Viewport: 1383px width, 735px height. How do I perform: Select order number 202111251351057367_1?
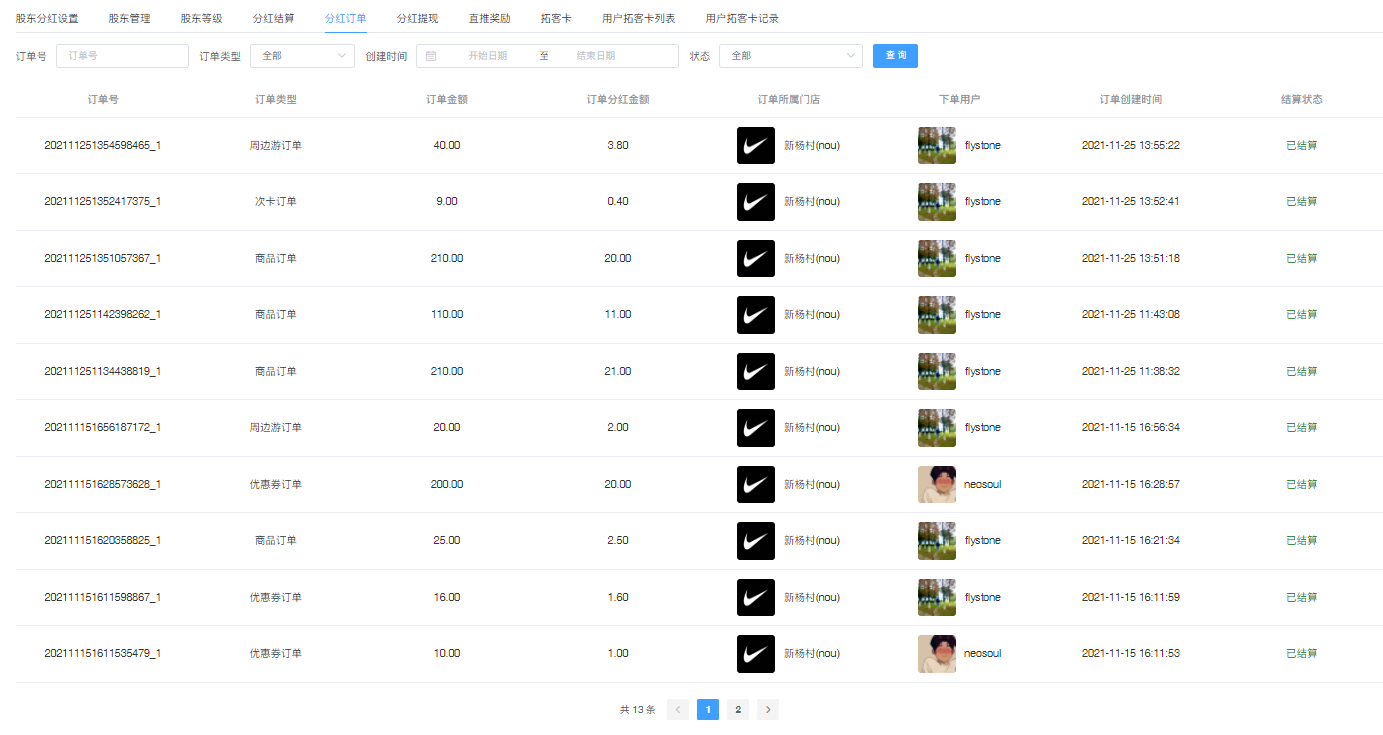pyautogui.click(x=103, y=258)
